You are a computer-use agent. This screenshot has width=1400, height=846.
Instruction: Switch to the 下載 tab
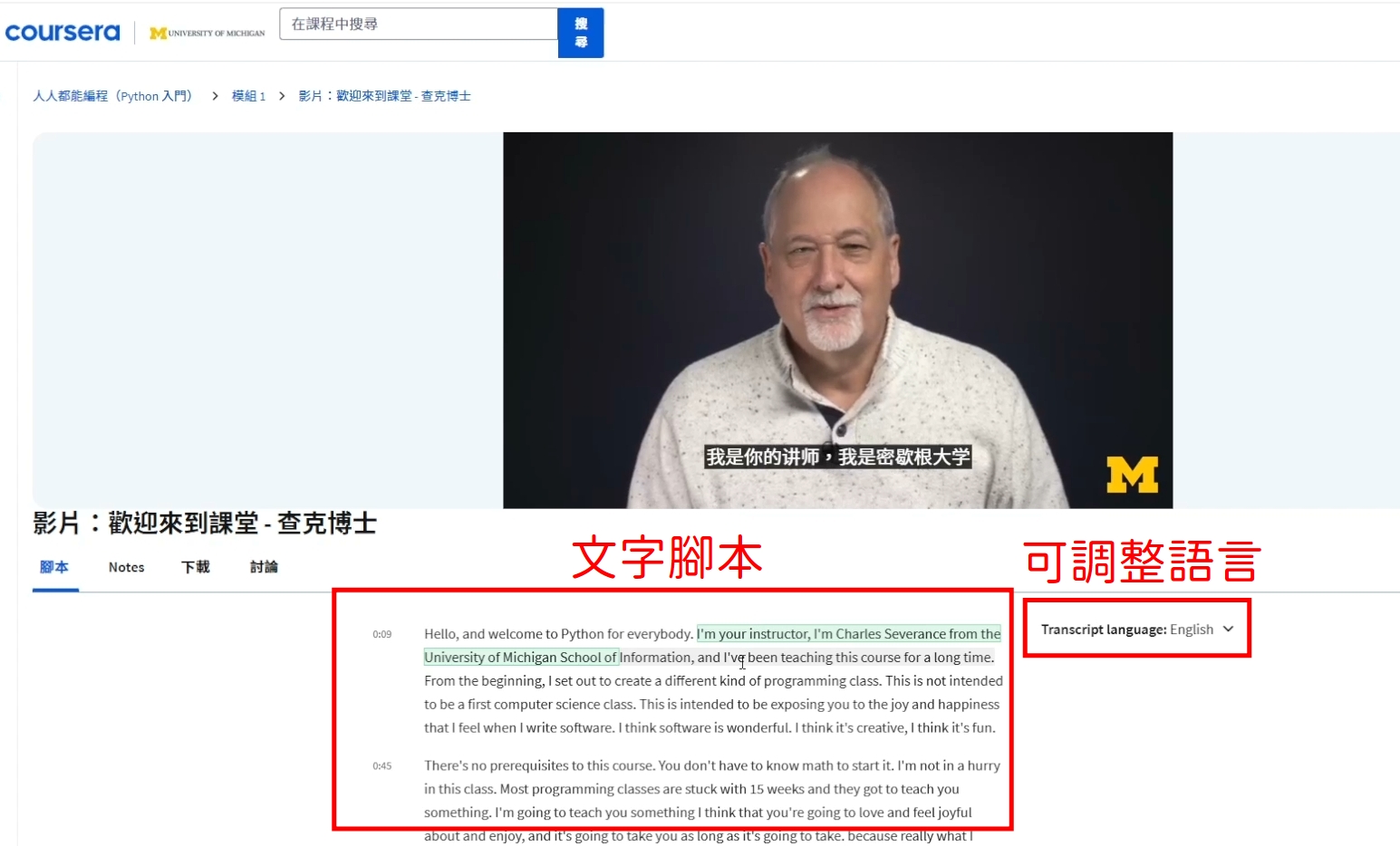196,567
